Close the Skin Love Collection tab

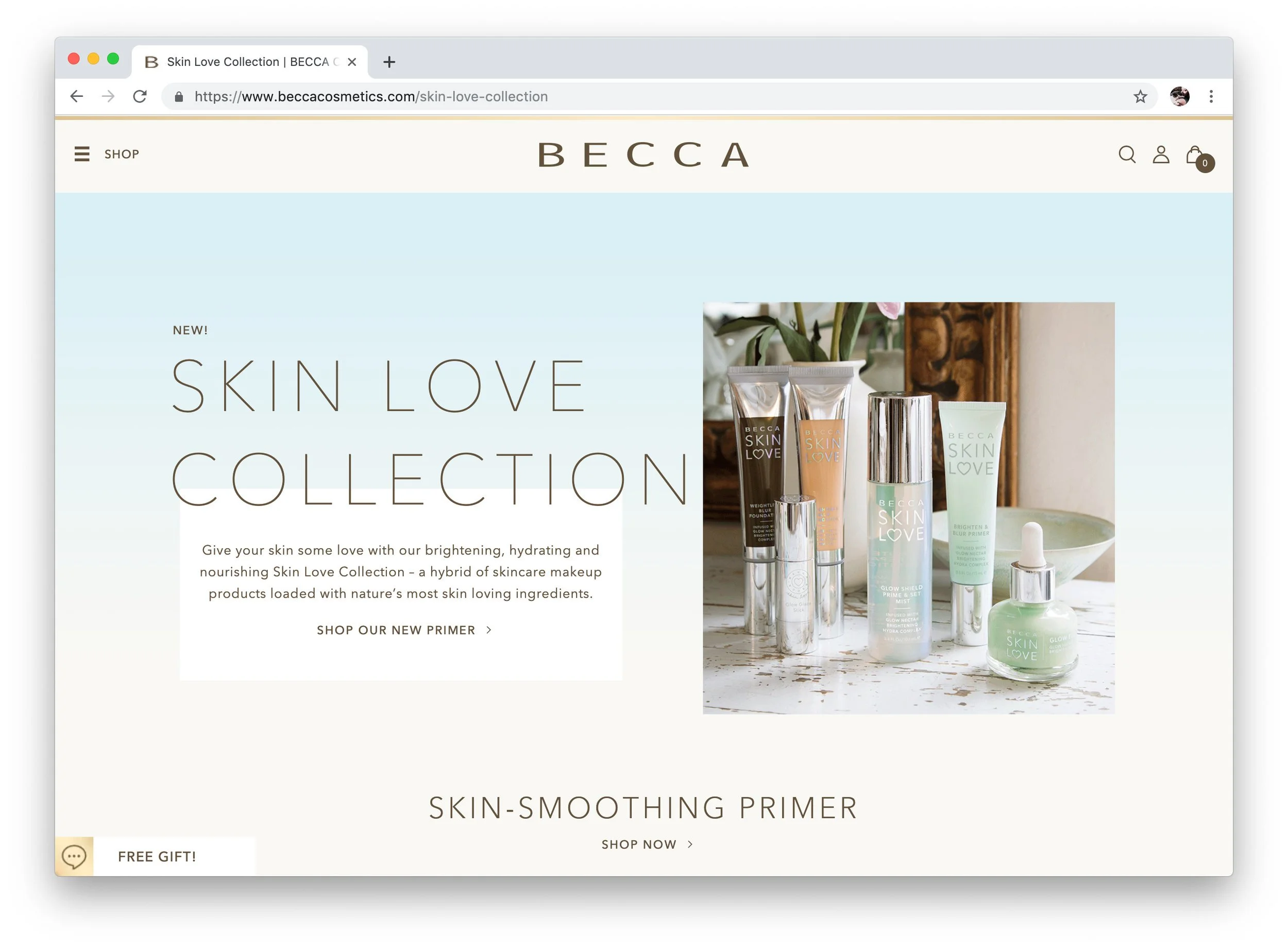pos(352,62)
